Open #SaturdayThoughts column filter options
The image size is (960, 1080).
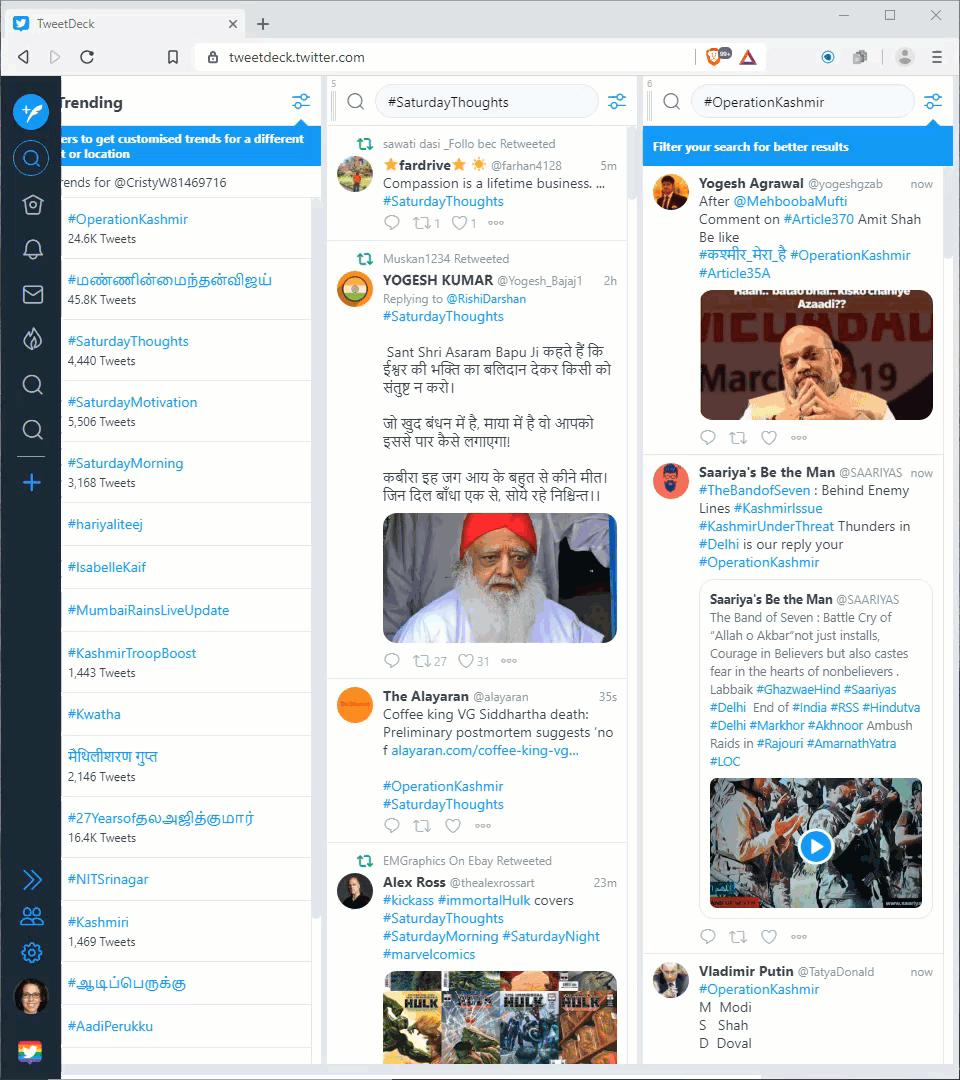click(x=617, y=102)
